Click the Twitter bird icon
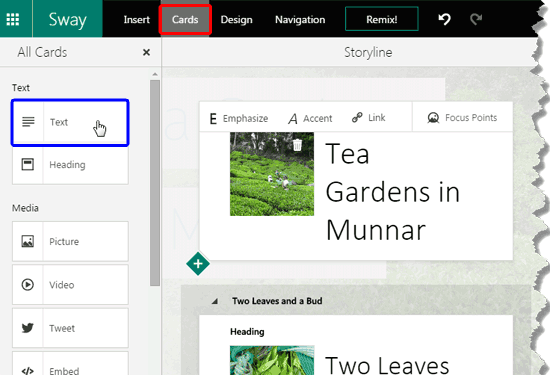 [x=28, y=328]
